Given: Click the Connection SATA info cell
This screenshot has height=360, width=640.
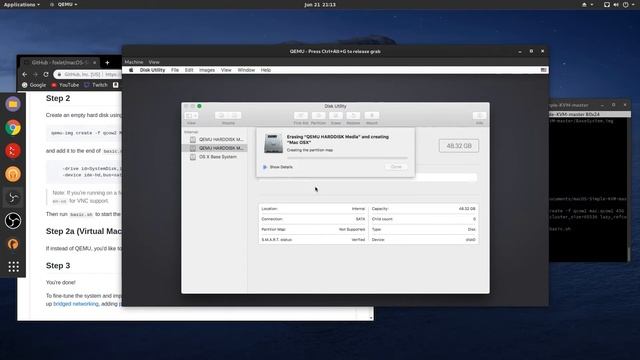Looking at the screenshot, I should (313, 219).
